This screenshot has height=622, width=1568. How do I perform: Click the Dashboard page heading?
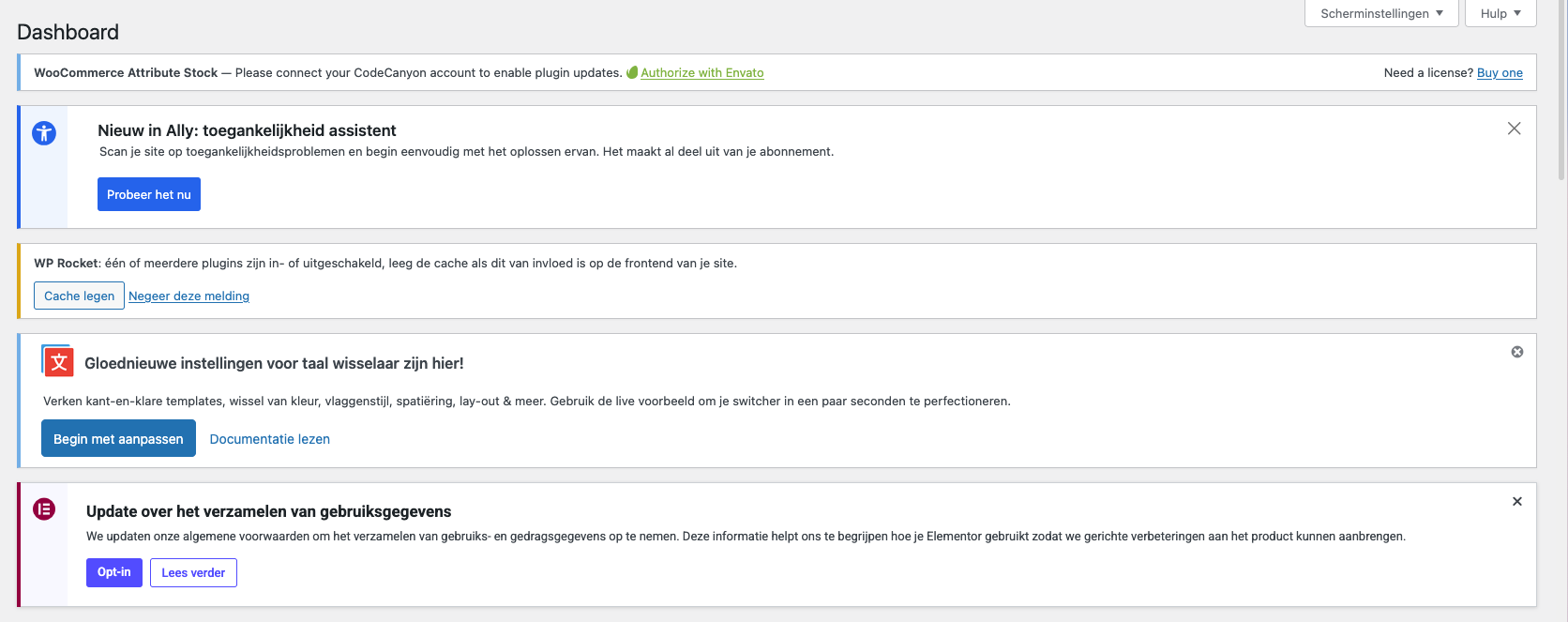[x=68, y=32]
